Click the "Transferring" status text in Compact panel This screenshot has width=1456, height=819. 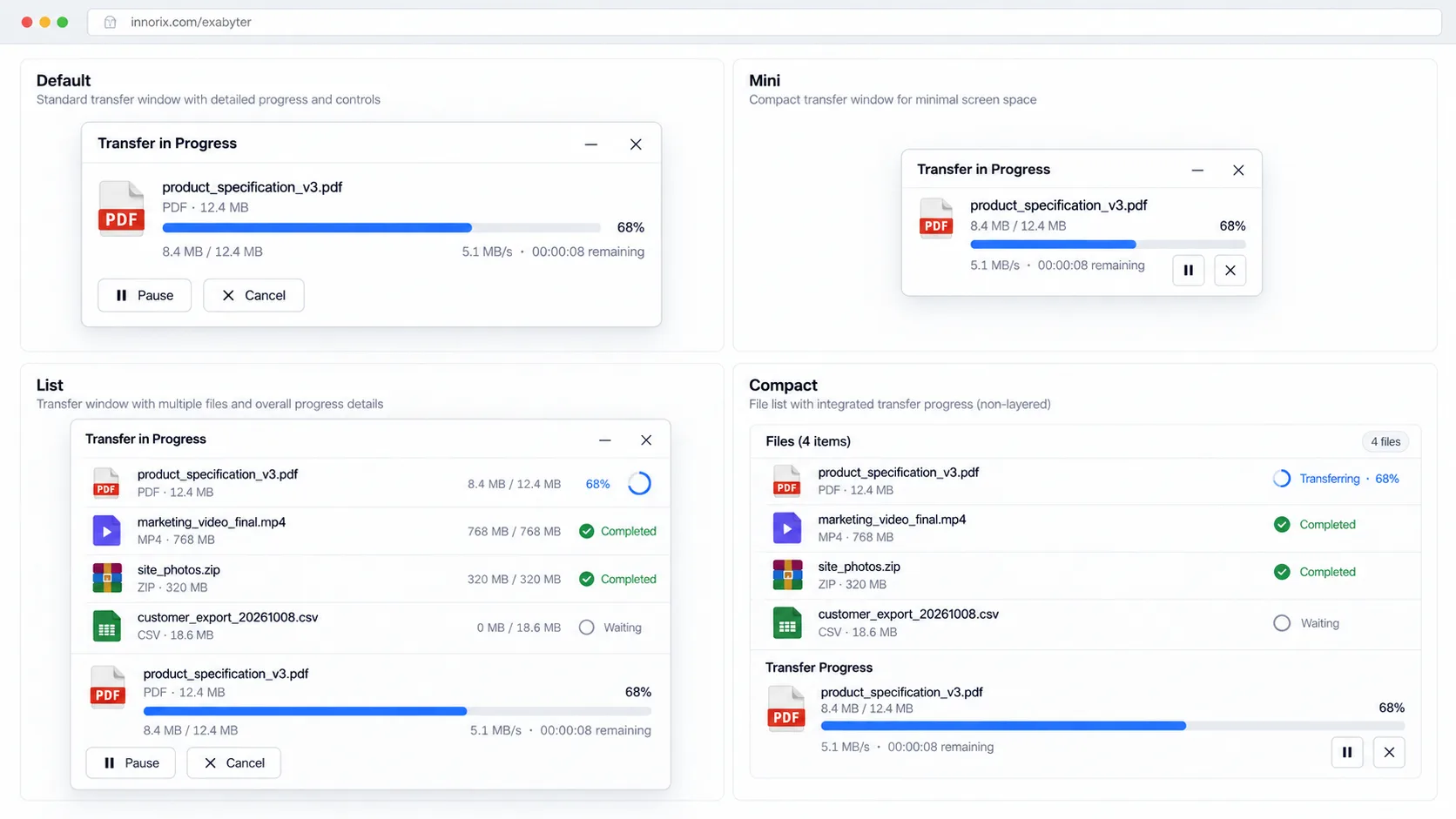1330,479
